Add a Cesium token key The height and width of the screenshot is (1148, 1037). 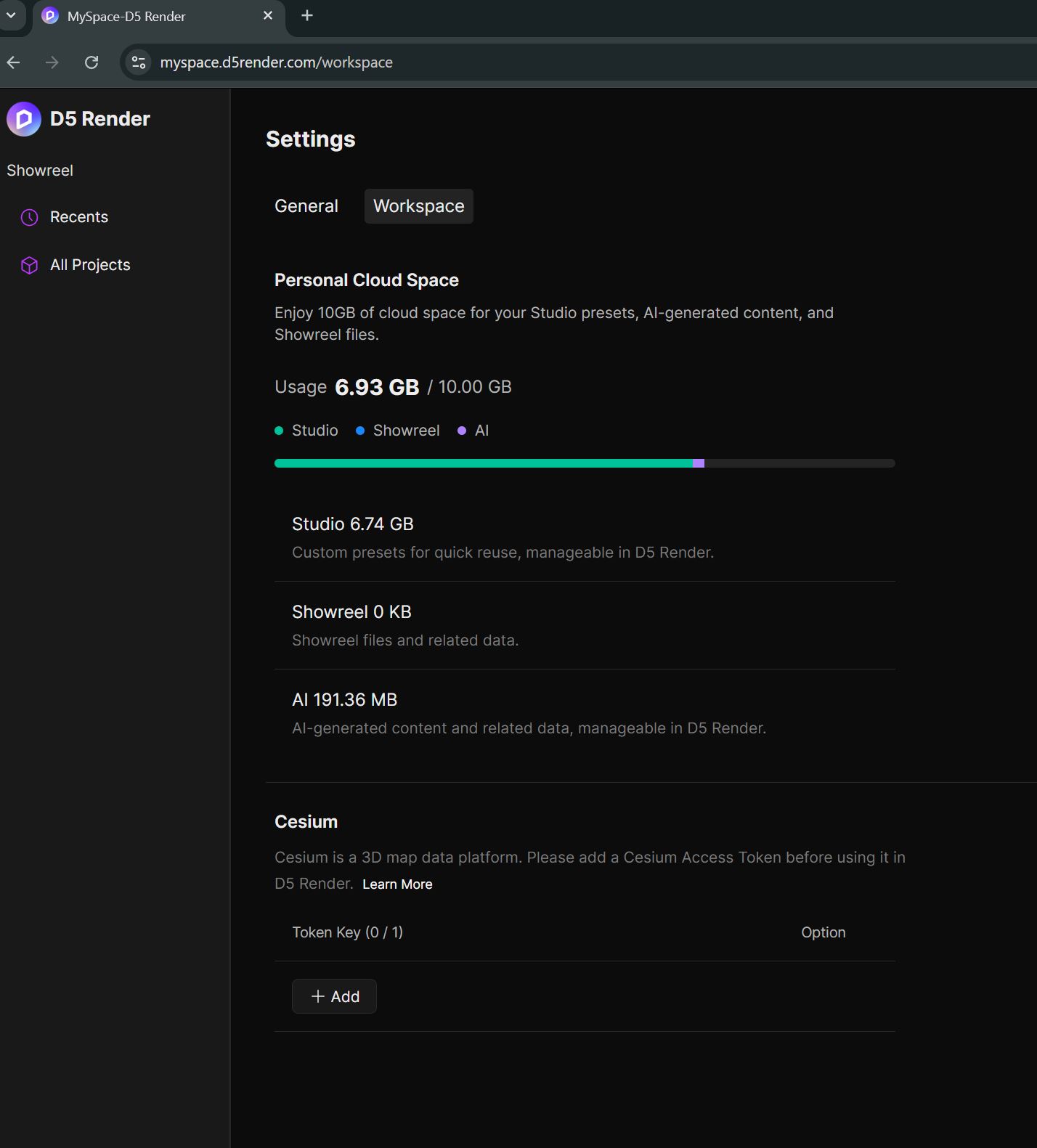(334, 996)
